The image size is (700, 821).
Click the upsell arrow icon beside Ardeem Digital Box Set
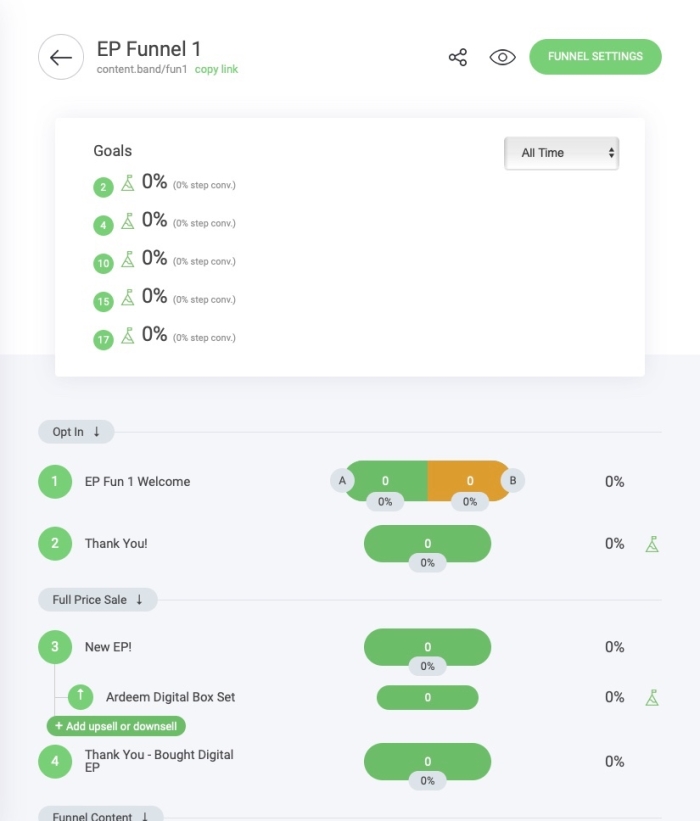click(x=81, y=697)
